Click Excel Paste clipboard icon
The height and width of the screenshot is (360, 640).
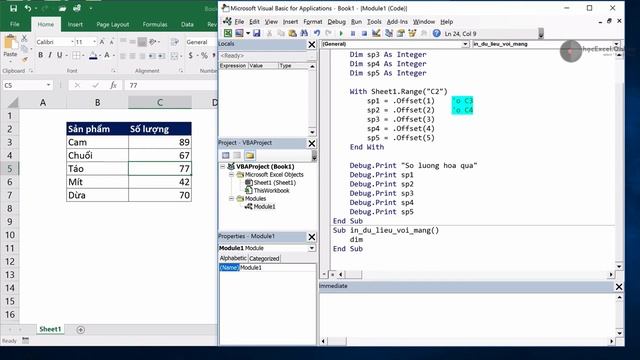[x=10, y=43]
